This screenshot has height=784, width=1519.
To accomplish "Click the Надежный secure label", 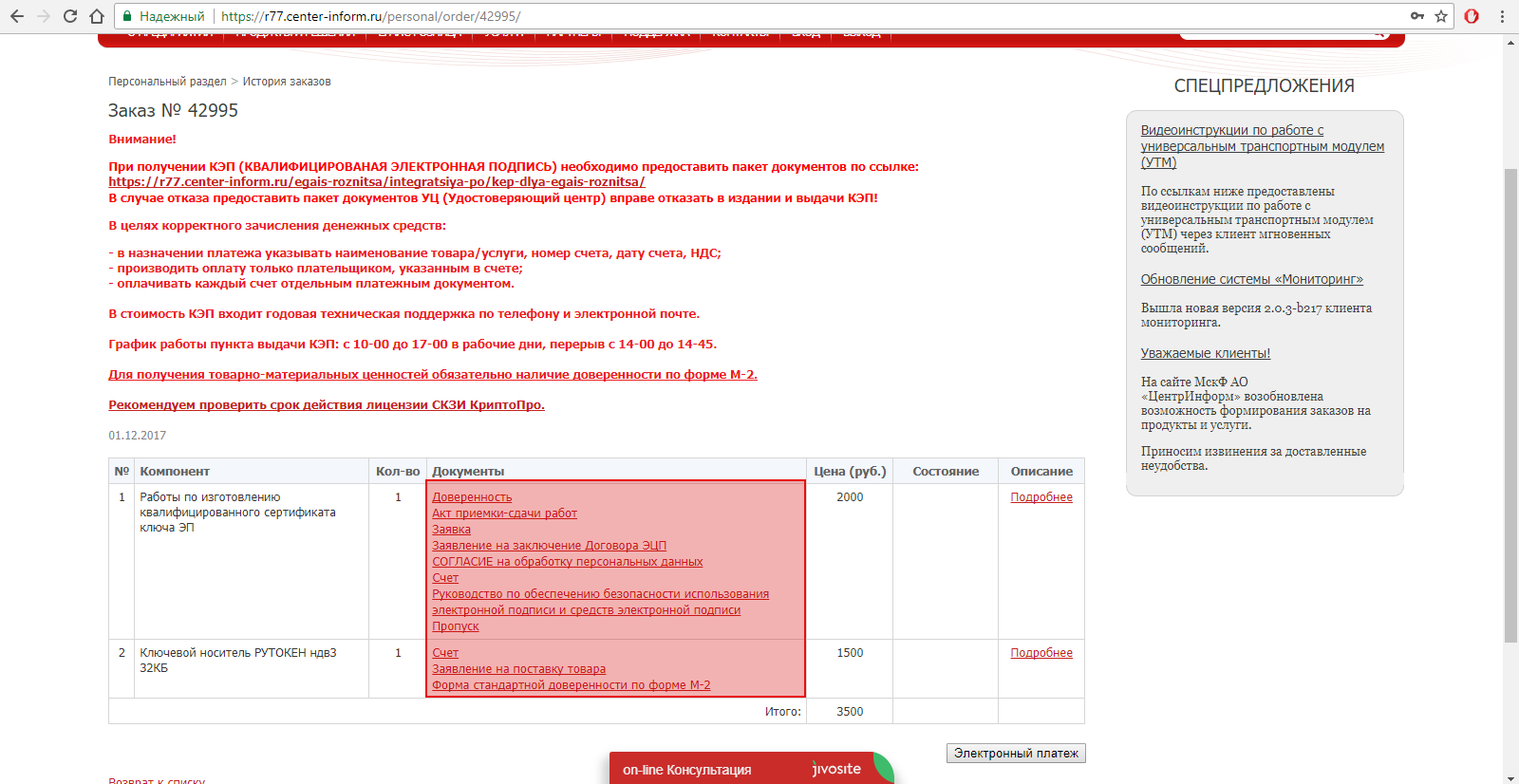I will point(172,16).
